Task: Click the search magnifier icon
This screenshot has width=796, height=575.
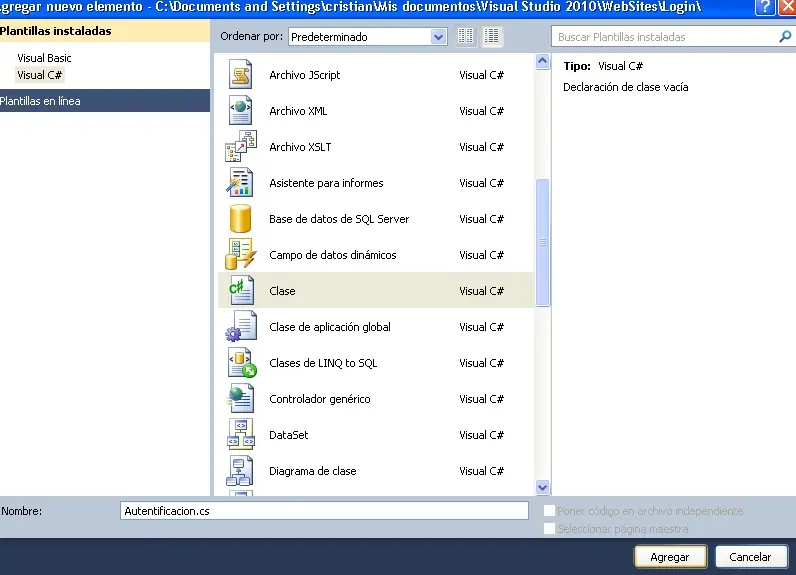Action: 785,37
